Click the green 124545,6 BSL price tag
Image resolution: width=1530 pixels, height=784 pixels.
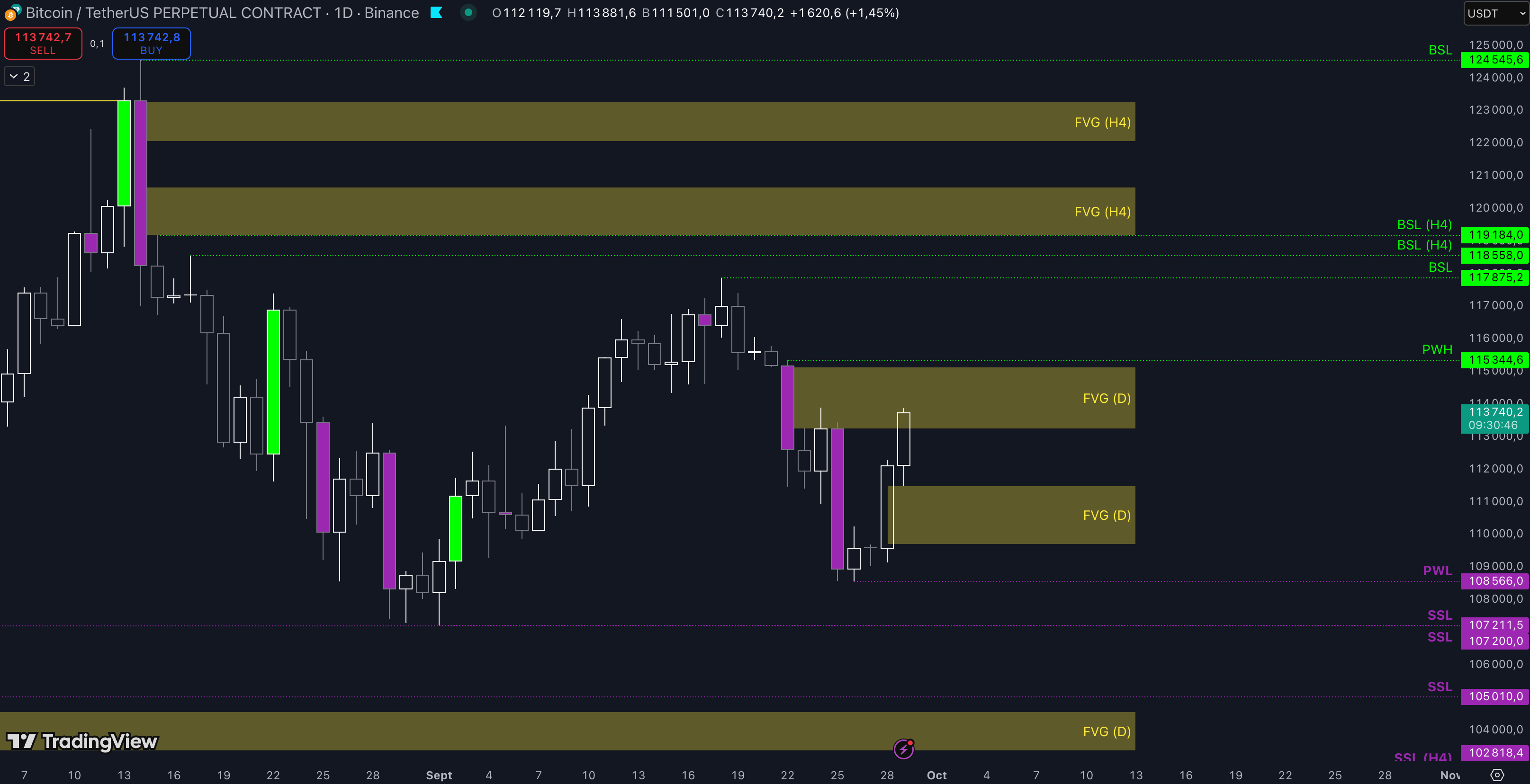point(1494,60)
